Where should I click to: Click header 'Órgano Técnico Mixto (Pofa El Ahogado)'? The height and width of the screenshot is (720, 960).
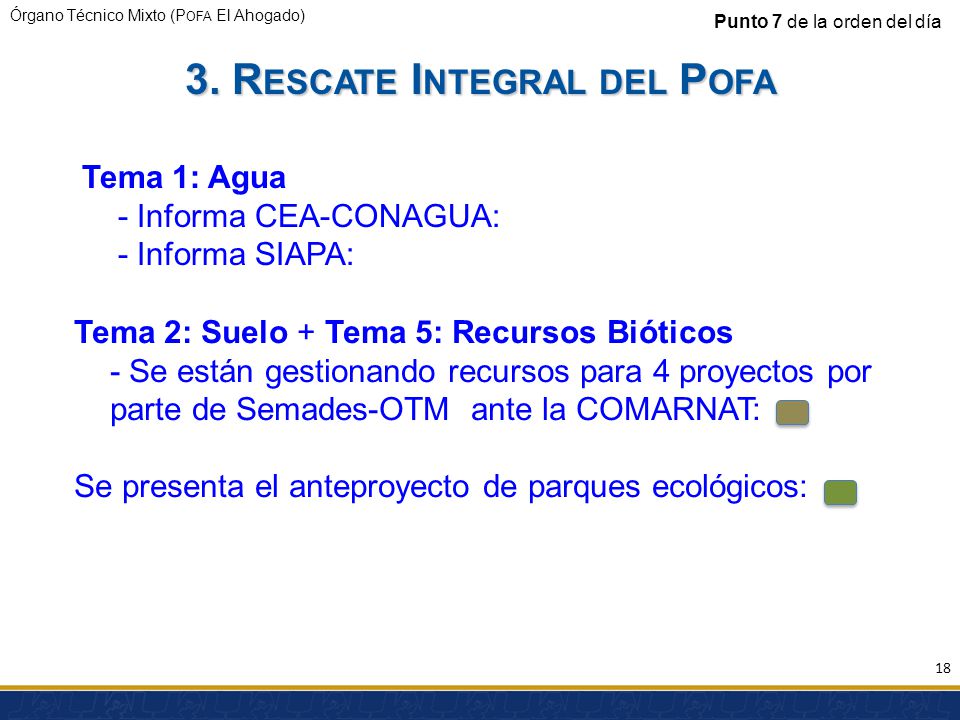(x=157, y=15)
